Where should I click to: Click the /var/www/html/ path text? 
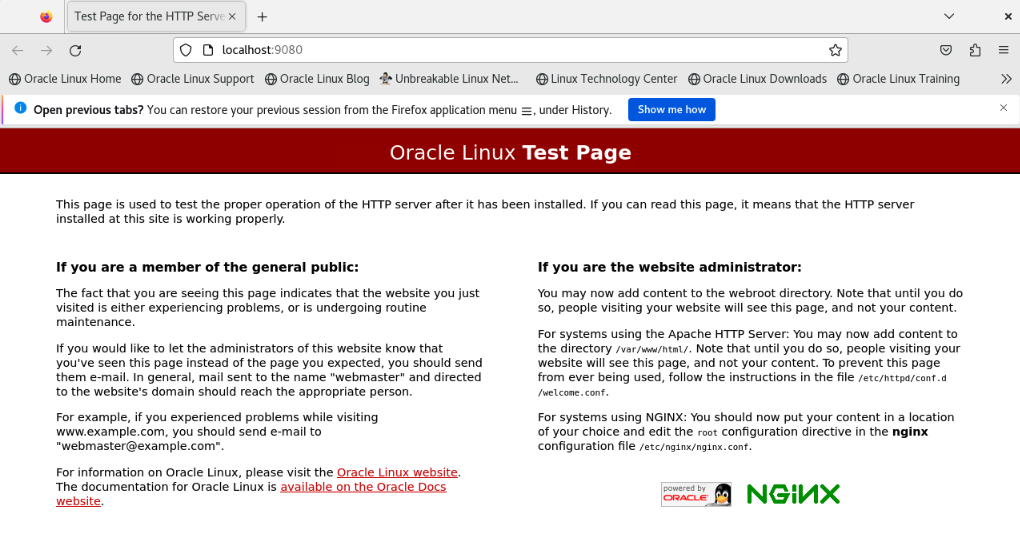[x=652, y=349]
